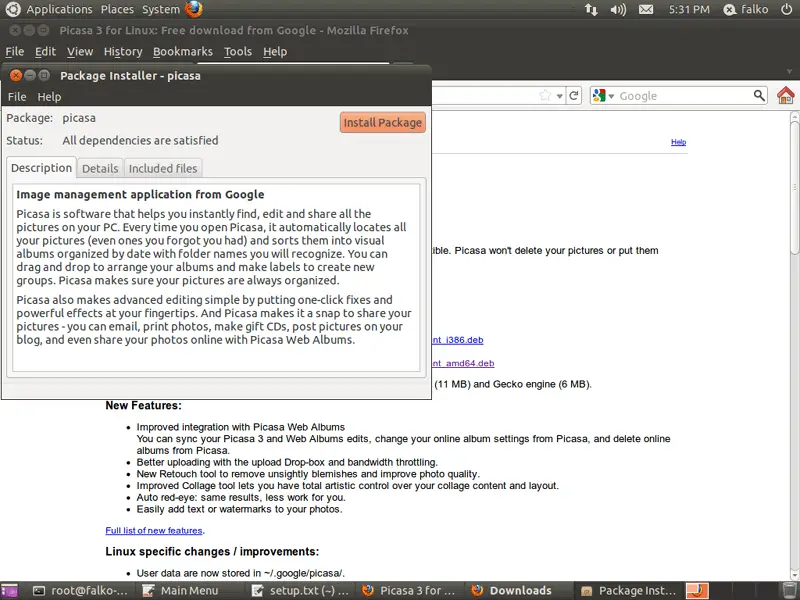The width and height of the screenshot is (800, 600).
Task: Click the "Linux specific changes / improvements:" heading
Action: point(212,552)
